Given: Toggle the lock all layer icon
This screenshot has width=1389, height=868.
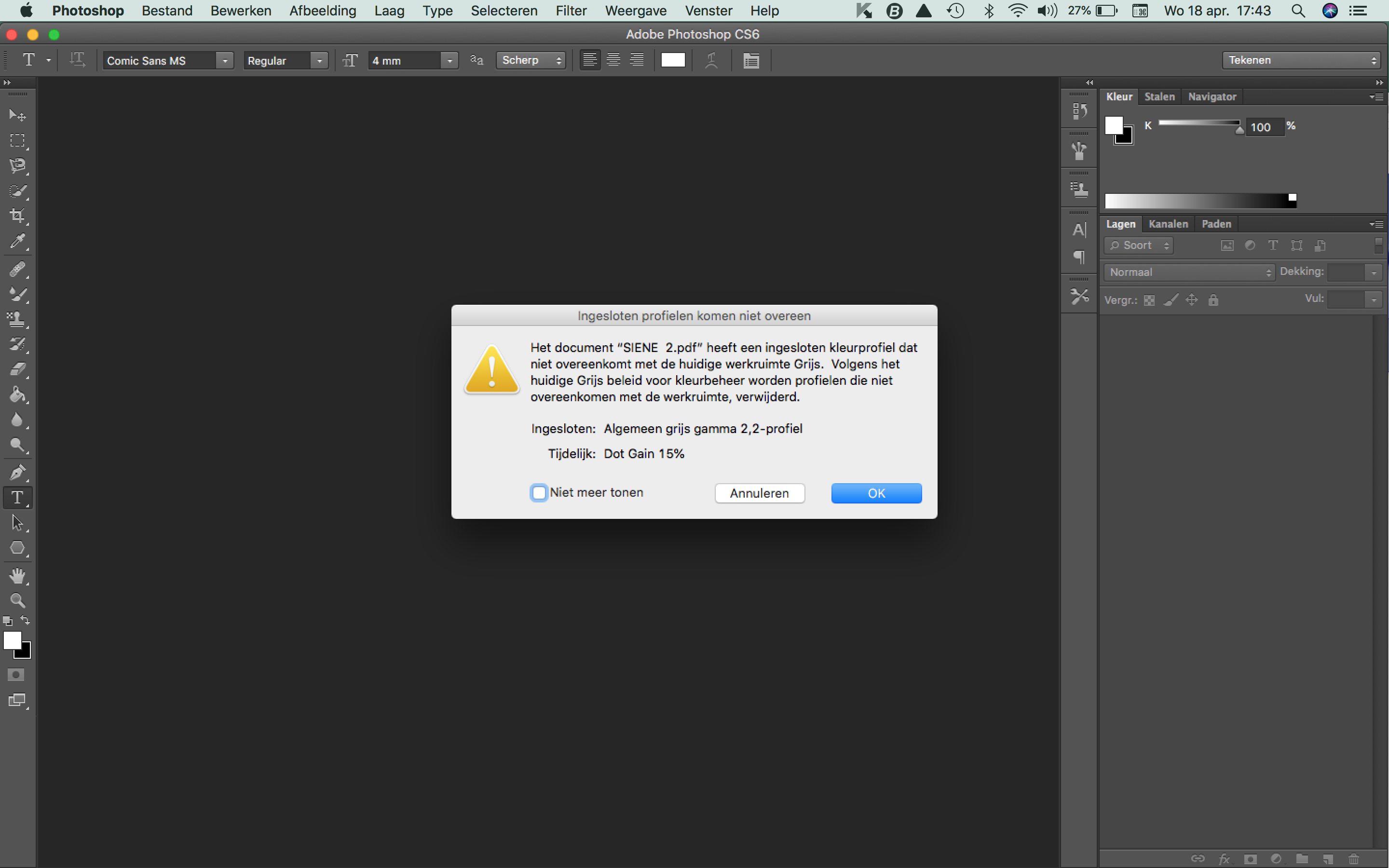Looking at the screenshot, I should point(1213,300).
